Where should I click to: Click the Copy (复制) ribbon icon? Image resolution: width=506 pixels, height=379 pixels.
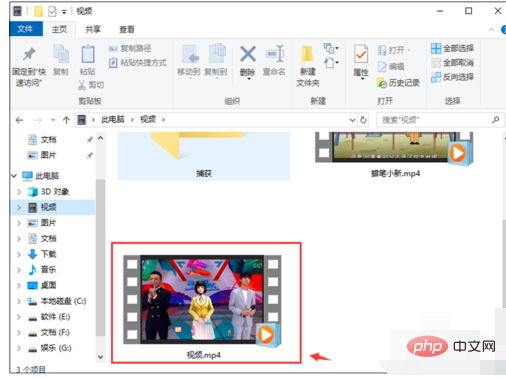click(x=61, y=54)
